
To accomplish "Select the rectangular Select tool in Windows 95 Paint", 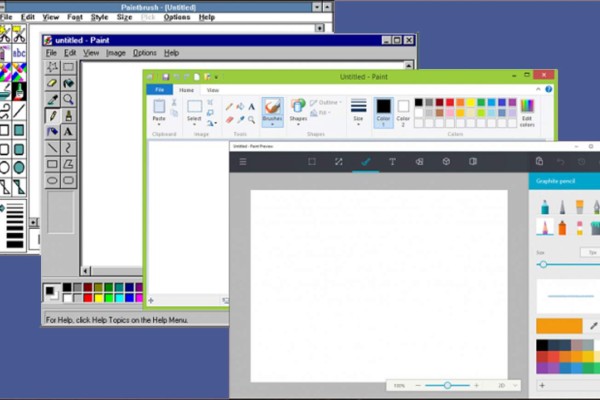I will click(x=68, y=67).
